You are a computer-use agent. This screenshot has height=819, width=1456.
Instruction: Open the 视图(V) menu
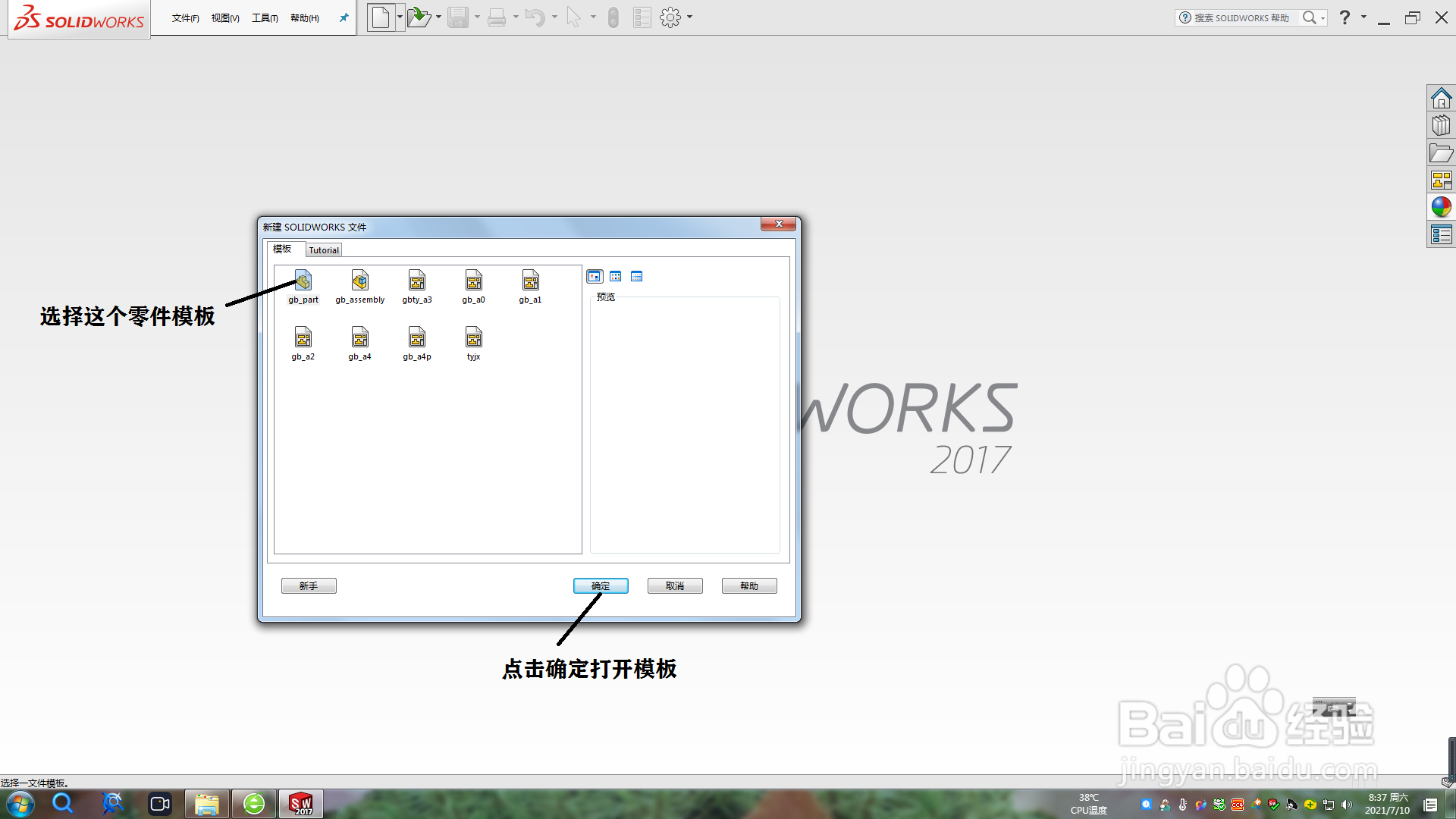point(225,18)
